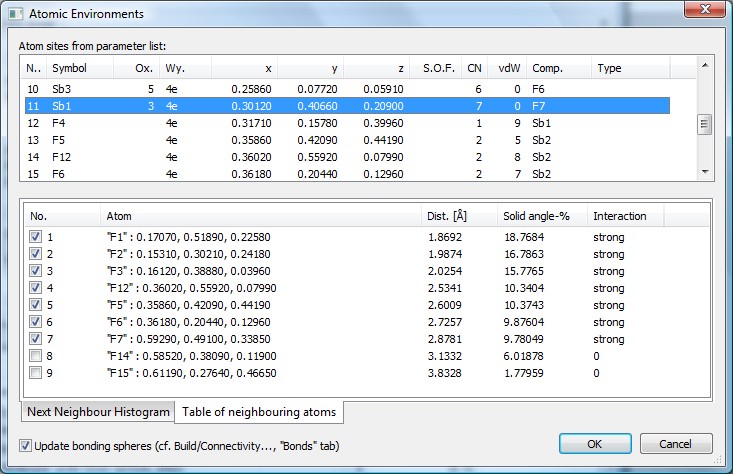733x474 pixels.
Task: Click the Type column header
Action: 631,68
